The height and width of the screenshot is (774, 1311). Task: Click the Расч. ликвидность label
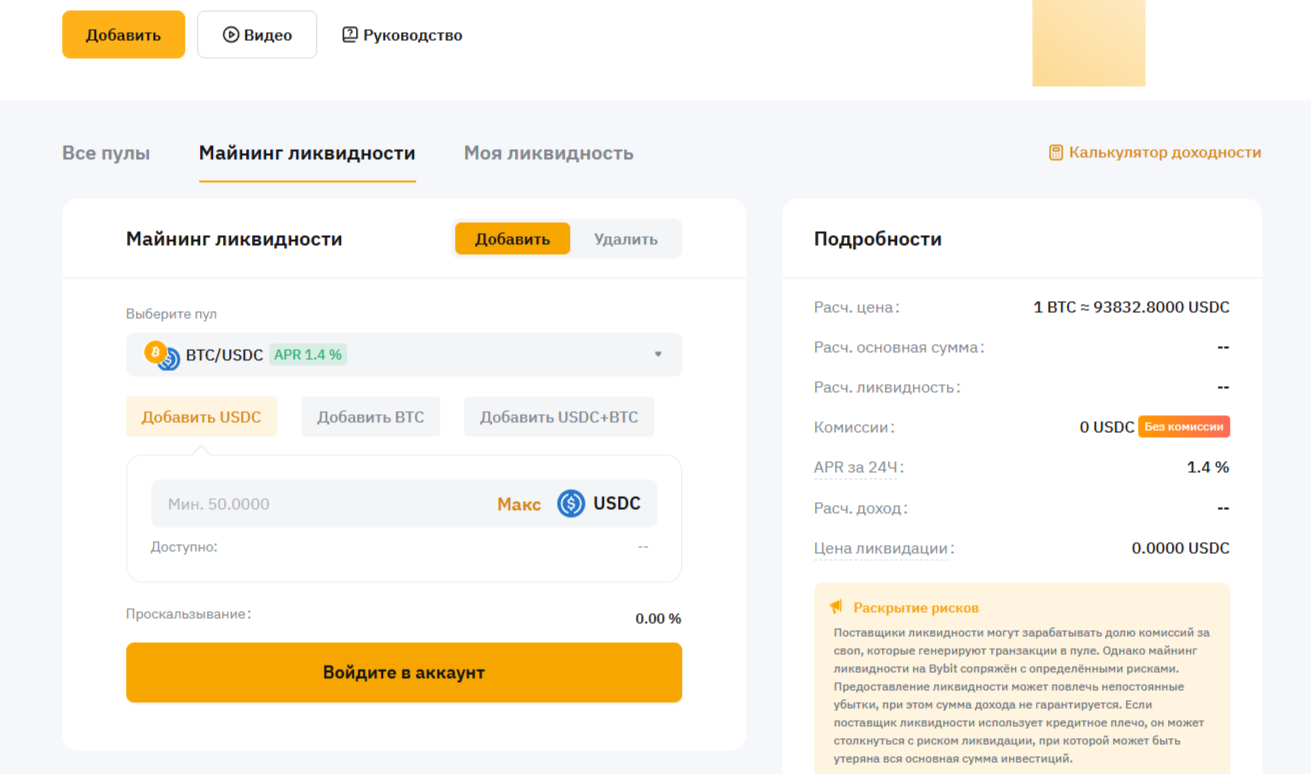click(x=887, y=387)
